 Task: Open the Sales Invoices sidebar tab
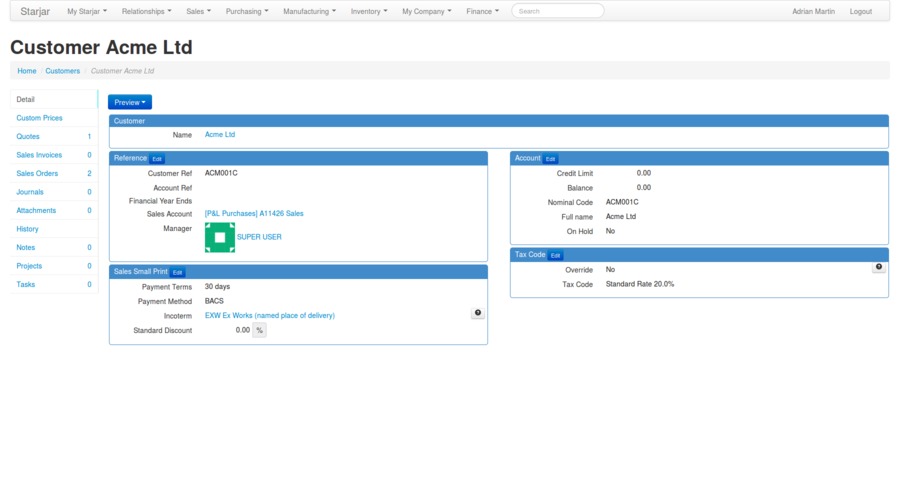39,155
